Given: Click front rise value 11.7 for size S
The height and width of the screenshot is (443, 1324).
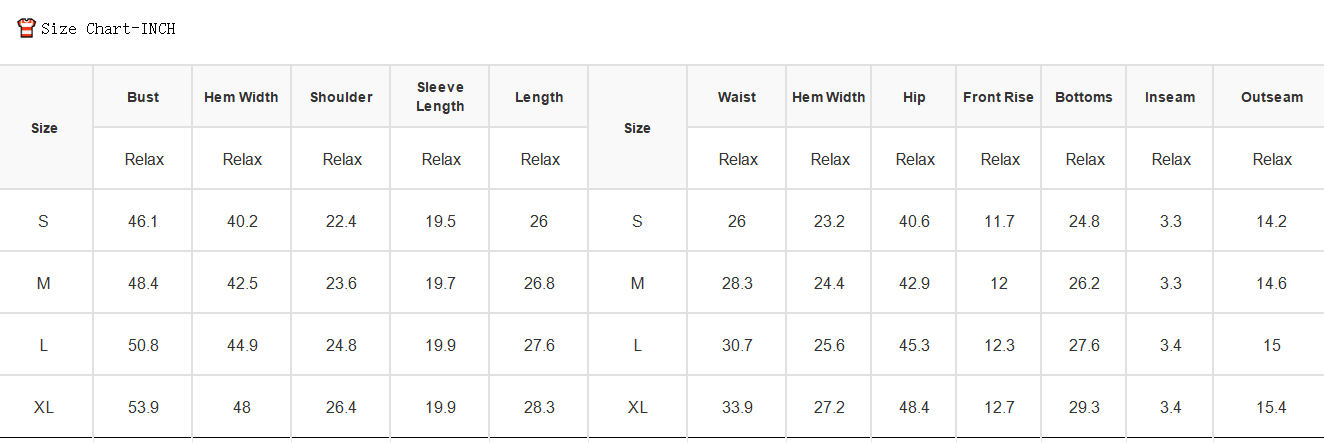Looking at the screenshot, I should tap(999, 221).
